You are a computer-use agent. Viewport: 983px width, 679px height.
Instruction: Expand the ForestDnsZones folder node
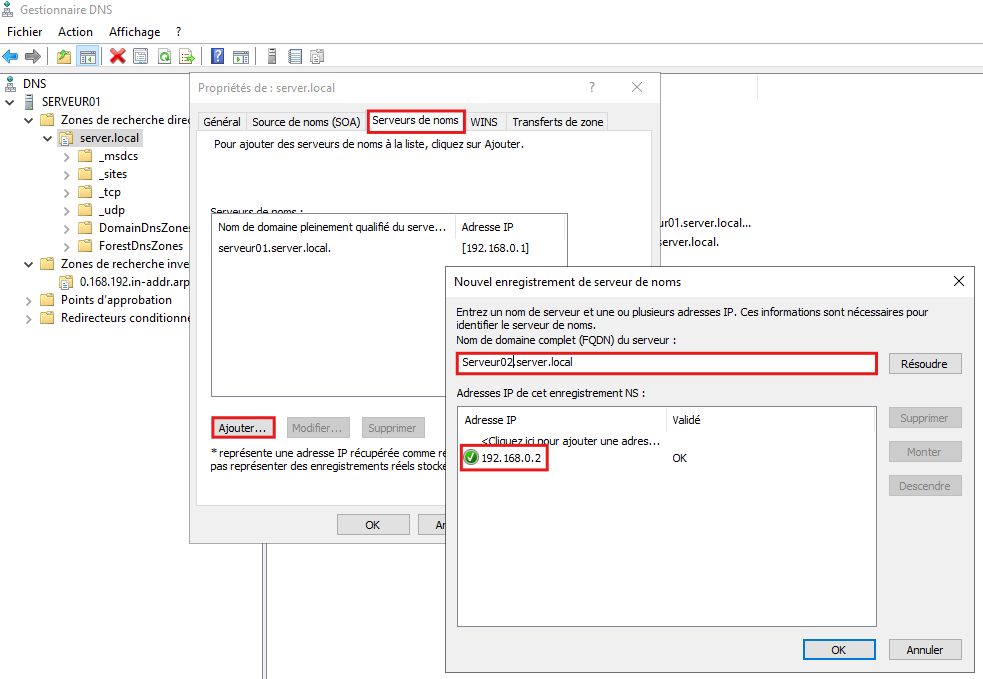click(66, 246)
